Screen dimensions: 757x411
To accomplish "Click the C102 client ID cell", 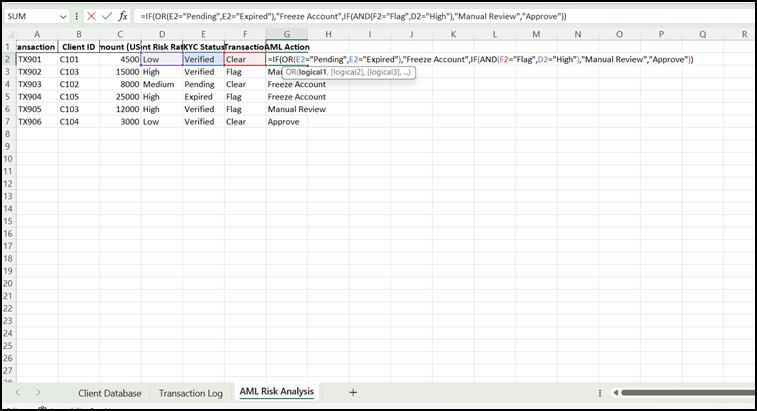I will pos(79,84).
